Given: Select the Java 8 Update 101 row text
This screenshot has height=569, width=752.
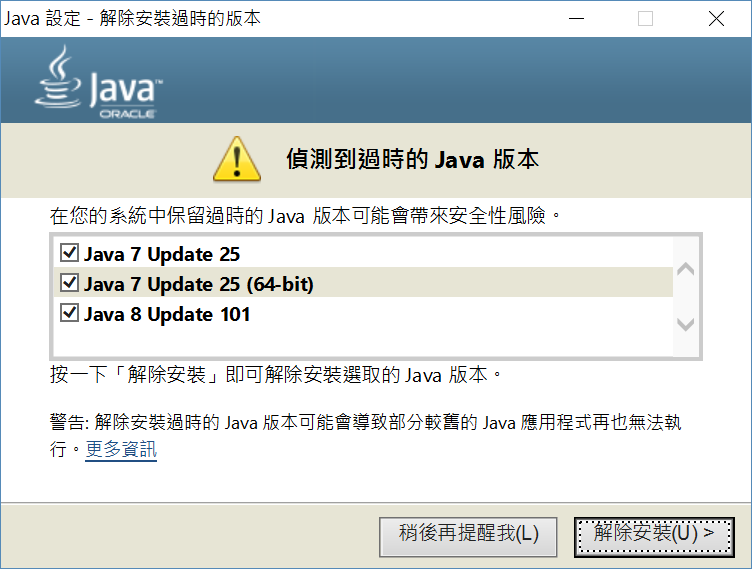Looking at the screenshot, I should tap(167, 315).
